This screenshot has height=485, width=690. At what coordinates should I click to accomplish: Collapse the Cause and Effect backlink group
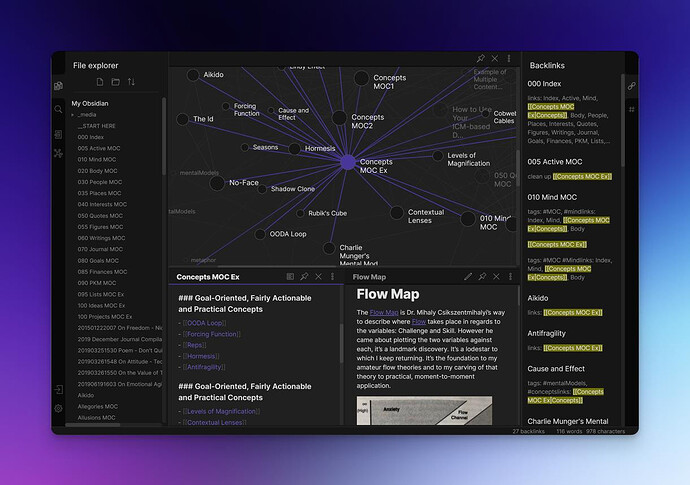point(556,369)
